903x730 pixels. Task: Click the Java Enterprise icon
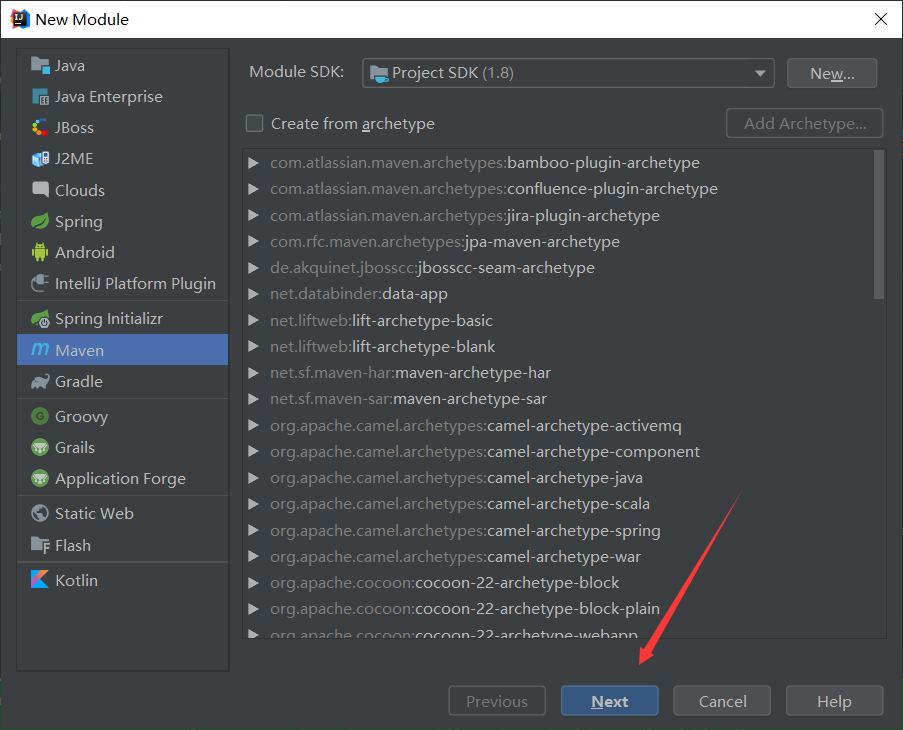40,97
